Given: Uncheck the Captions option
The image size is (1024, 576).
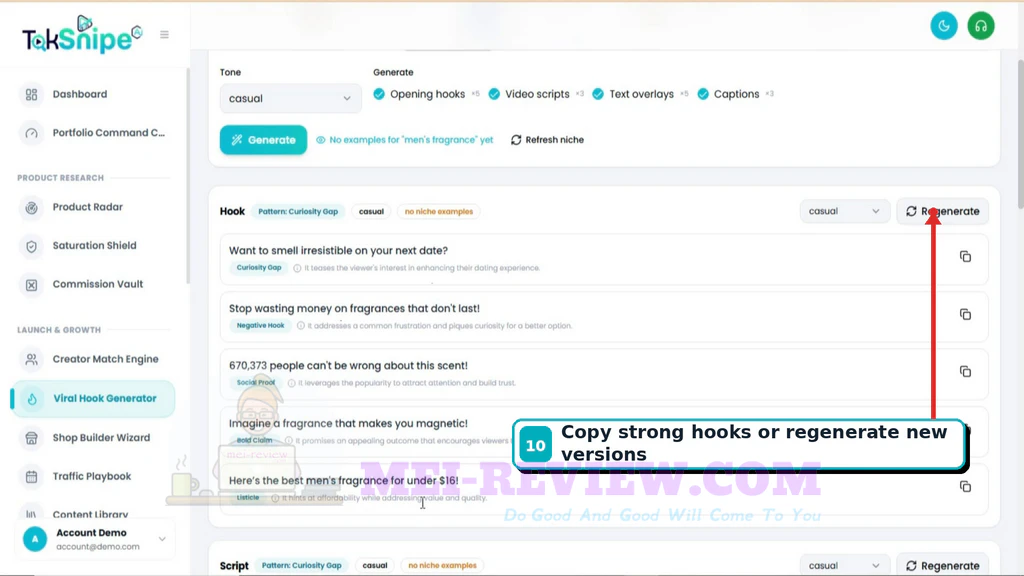Looking at the screenshot, I should click(703, 94).
